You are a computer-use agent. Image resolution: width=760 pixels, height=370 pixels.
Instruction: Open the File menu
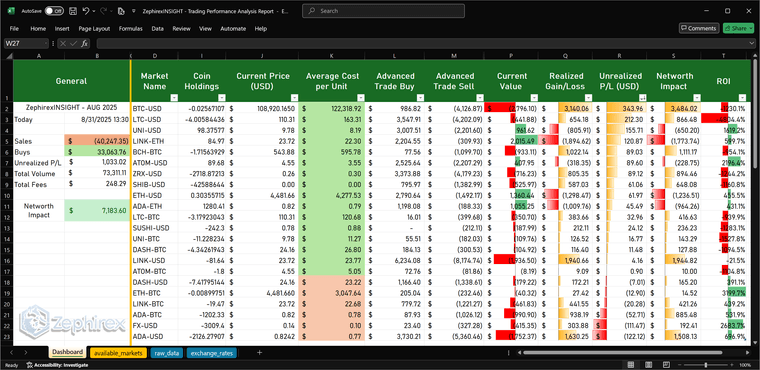pos(14,29)
